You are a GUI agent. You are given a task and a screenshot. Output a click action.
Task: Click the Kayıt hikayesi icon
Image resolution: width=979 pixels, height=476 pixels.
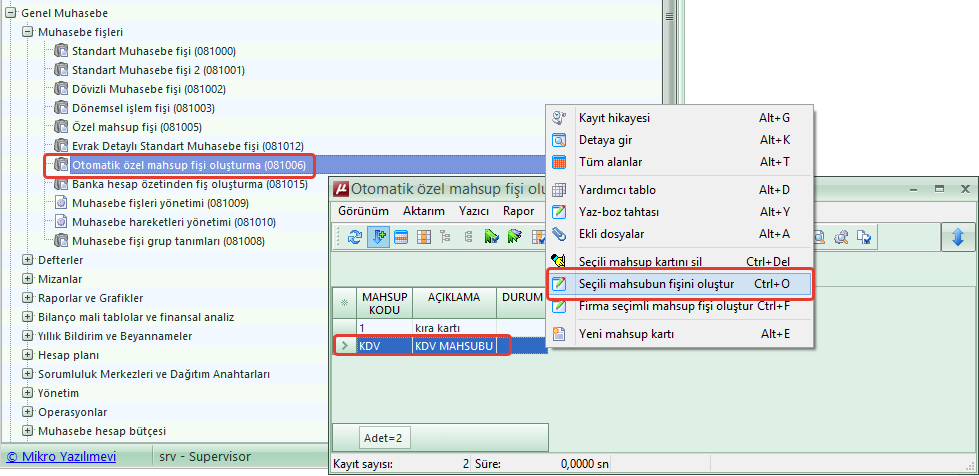pyautogui.click(x=560, y=118)
